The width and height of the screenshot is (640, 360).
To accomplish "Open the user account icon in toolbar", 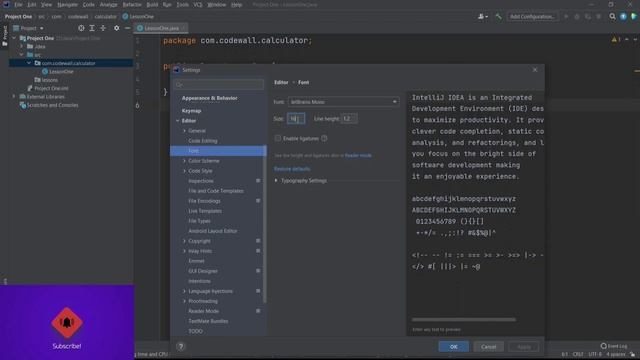I will tap(482, 17).
